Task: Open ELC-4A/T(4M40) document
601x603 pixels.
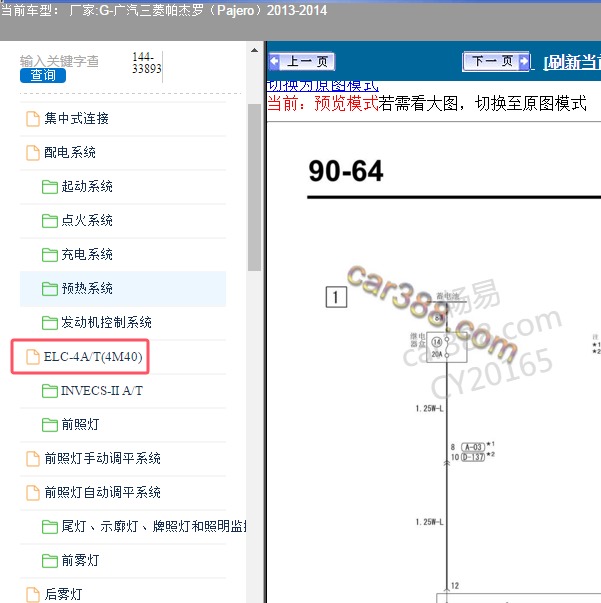Action: pyautogui.click(x=93, y=356)
